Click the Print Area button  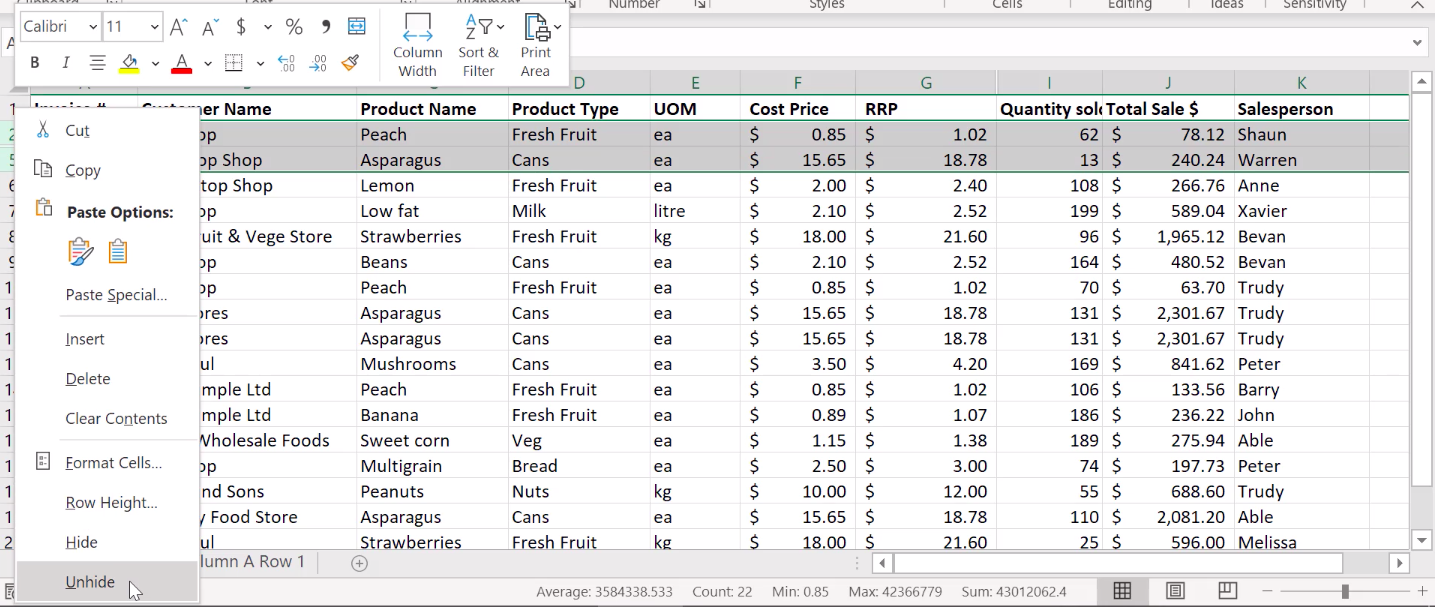pos(536,44)
